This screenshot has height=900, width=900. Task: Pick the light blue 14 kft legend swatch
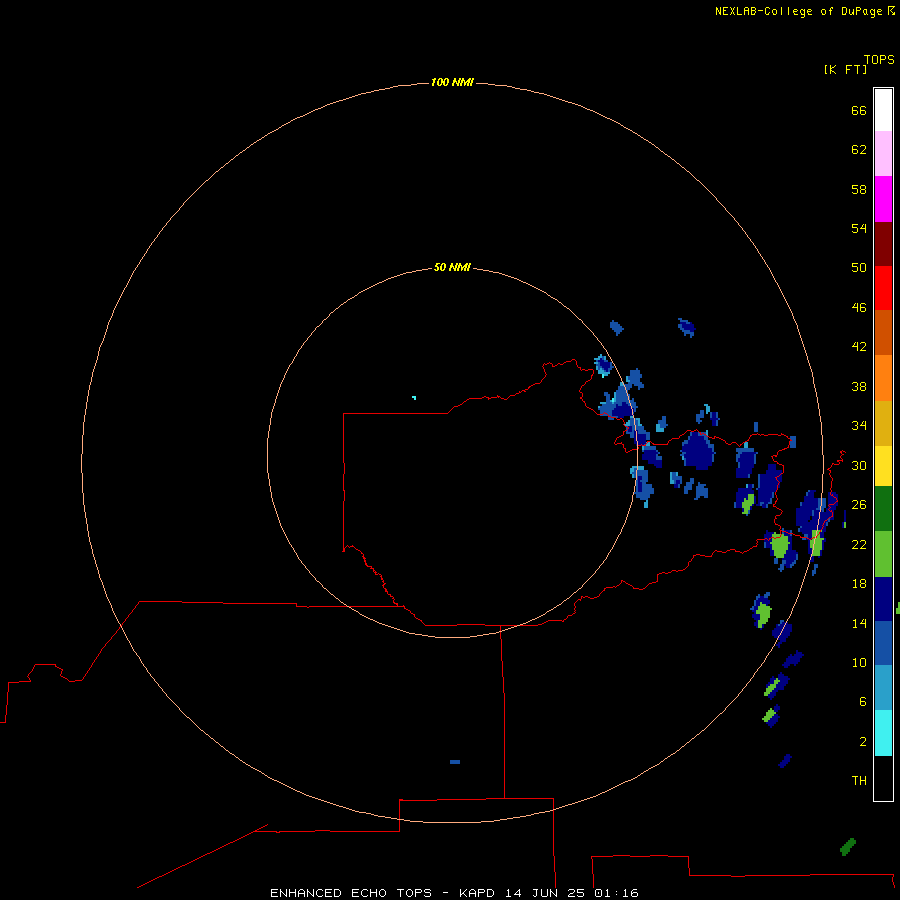click(883, 688)
